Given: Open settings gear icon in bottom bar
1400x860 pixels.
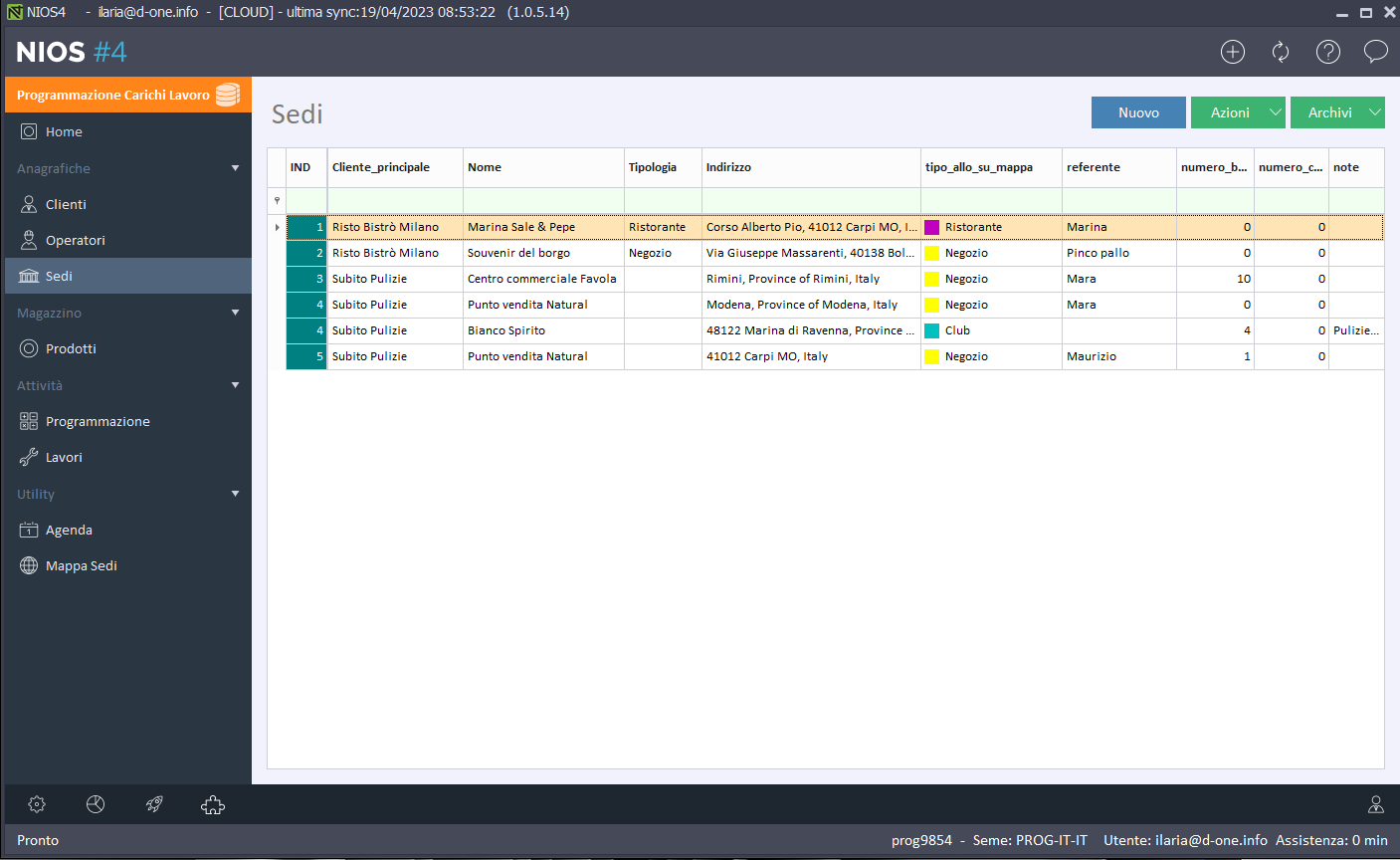Looking at the screenshot, I should (37, 804).
